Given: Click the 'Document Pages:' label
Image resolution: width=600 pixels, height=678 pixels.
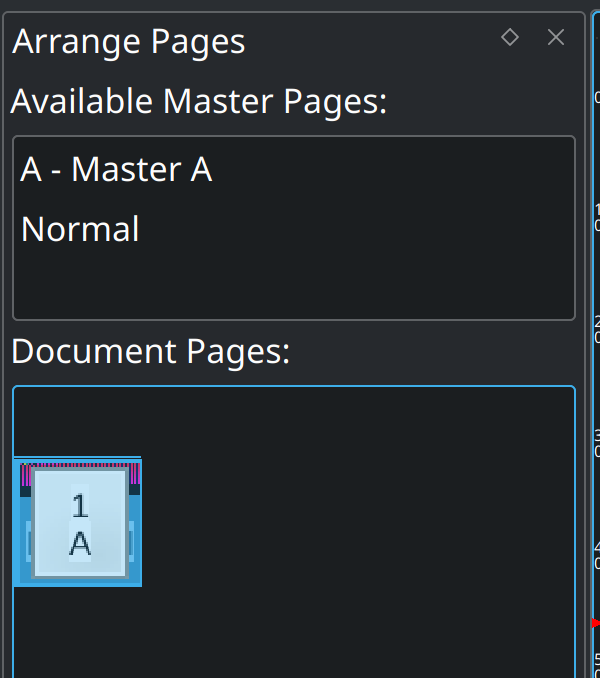Looking at the screenshot, I should click(x=151, y=351).
